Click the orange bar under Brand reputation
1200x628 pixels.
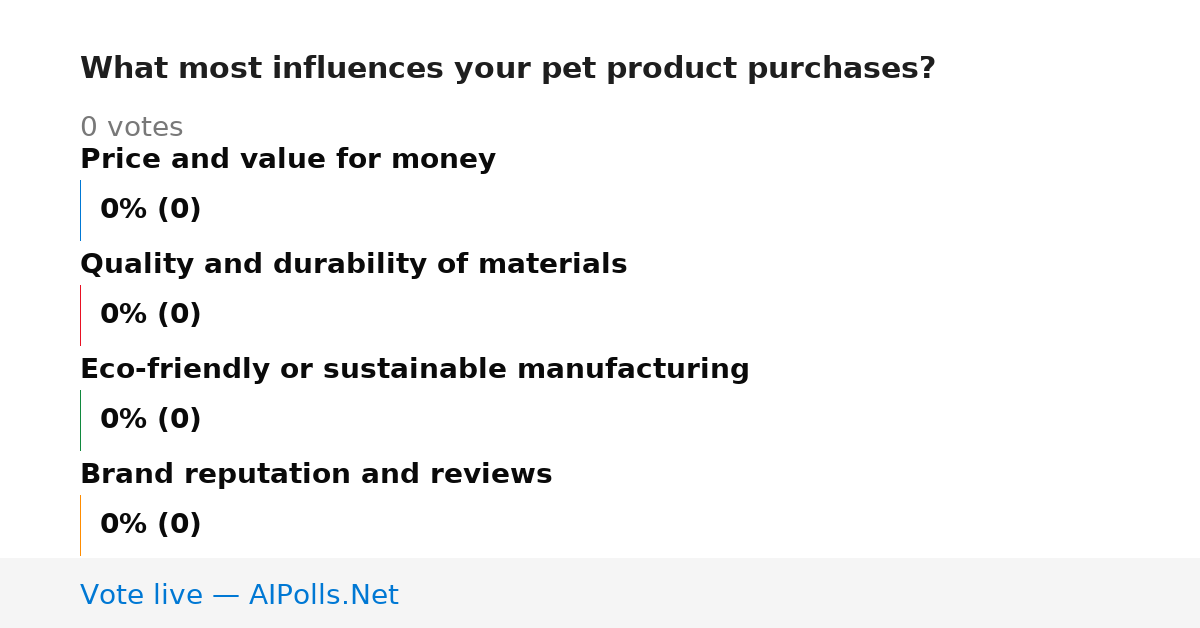click(x=80, y=525)
